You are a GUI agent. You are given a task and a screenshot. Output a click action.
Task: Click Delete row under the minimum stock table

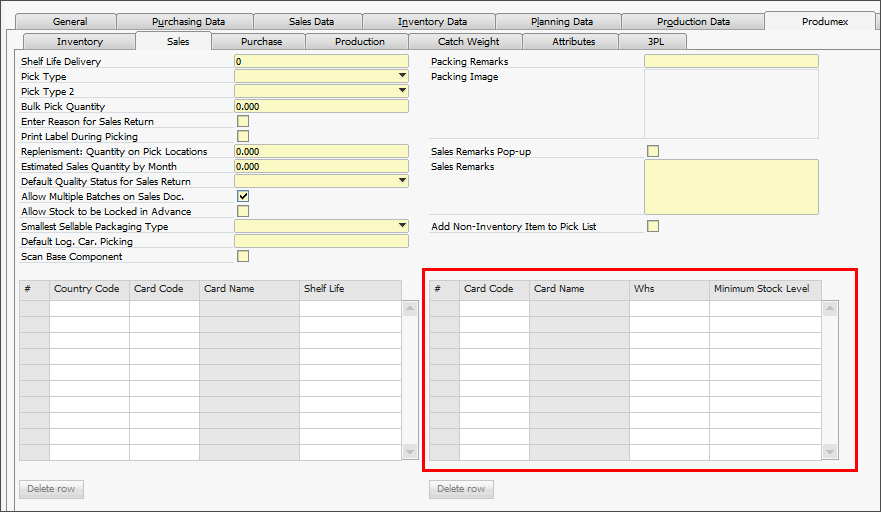[x=461, y=489]
